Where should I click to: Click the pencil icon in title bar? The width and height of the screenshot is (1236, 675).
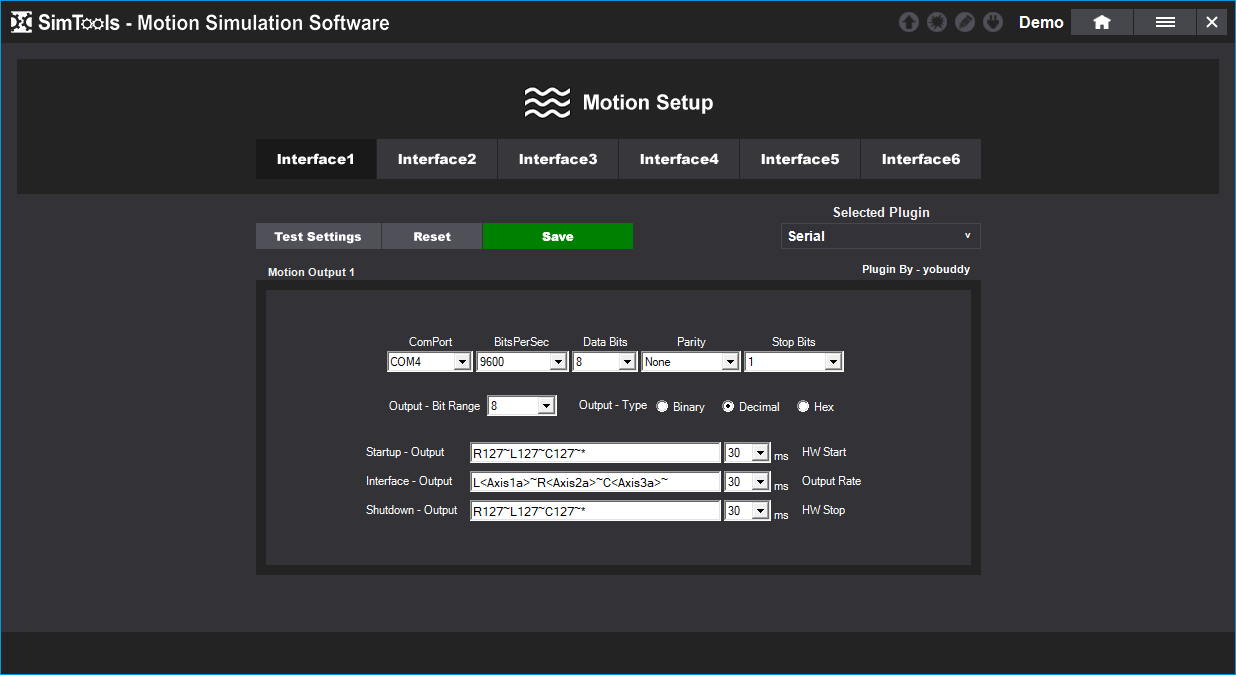click(964, 22)
